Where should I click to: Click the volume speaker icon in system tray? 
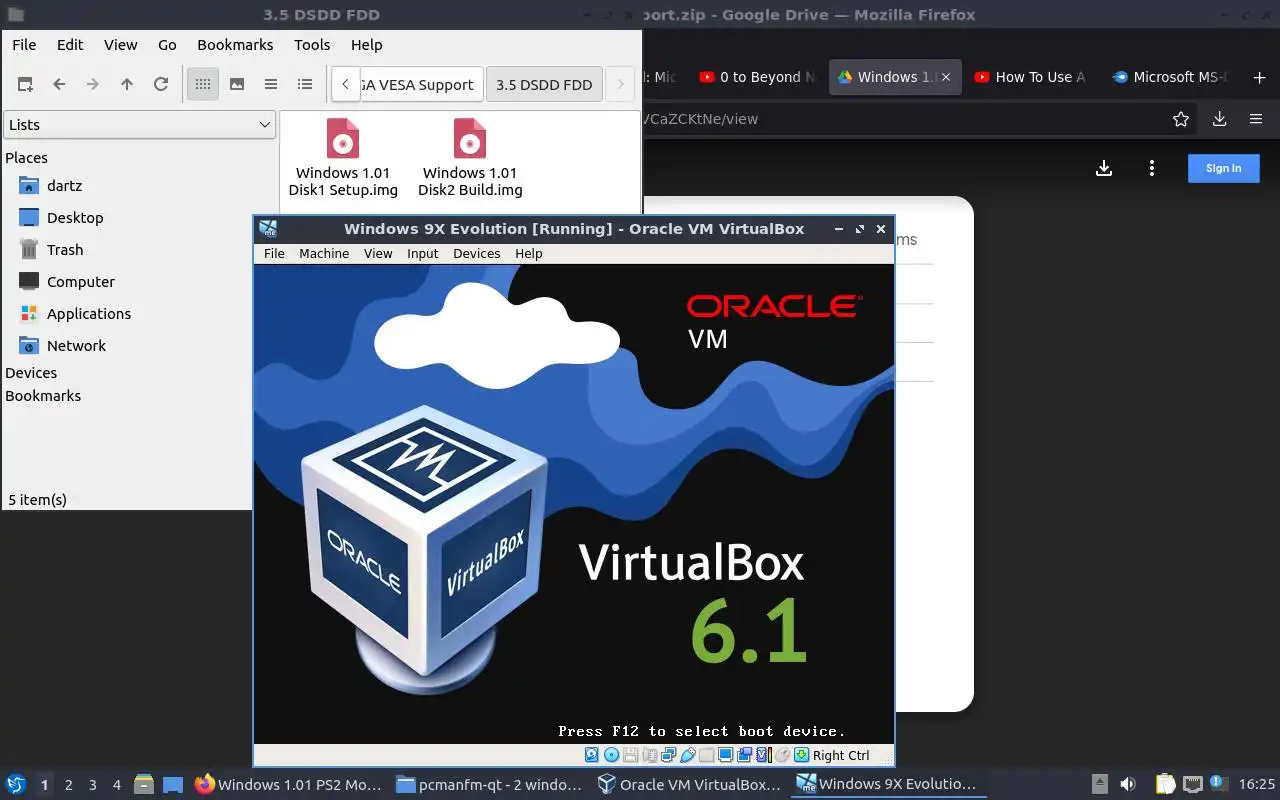tap(1127, 785)
